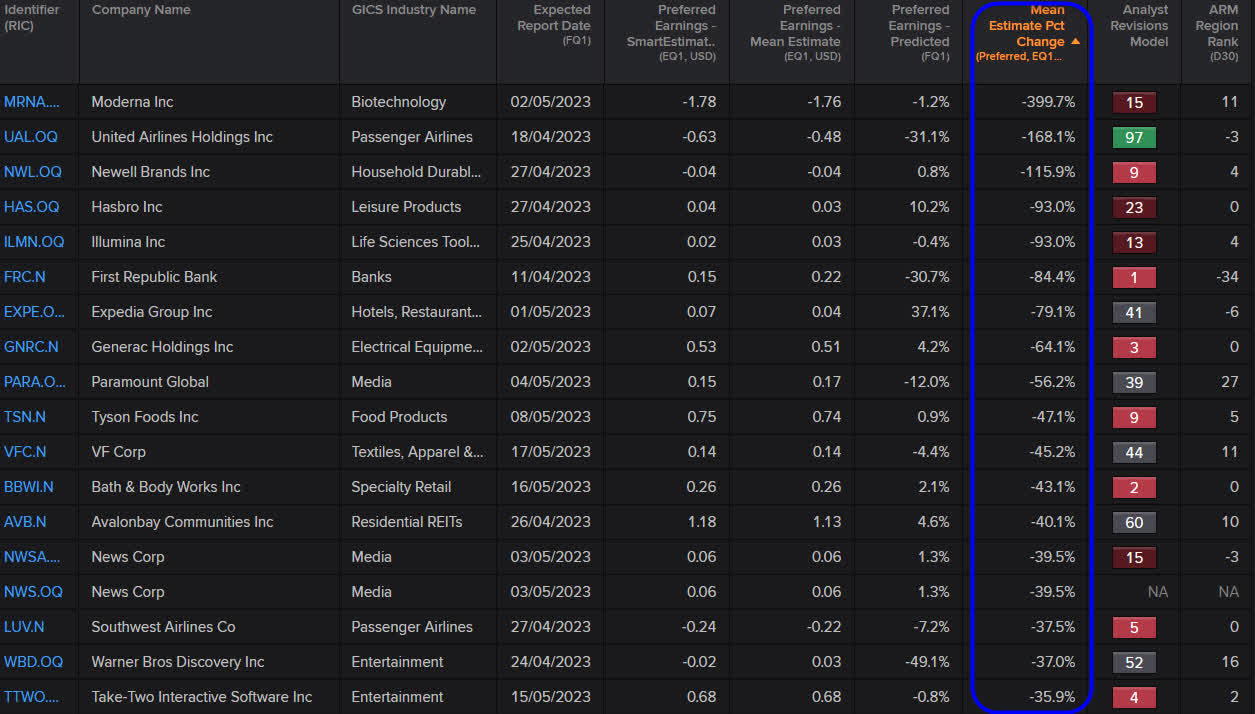Click the red 1 badge for First Republic Bank
The width and height of the screenshot is (1255, 714).
pos(1134,277)
